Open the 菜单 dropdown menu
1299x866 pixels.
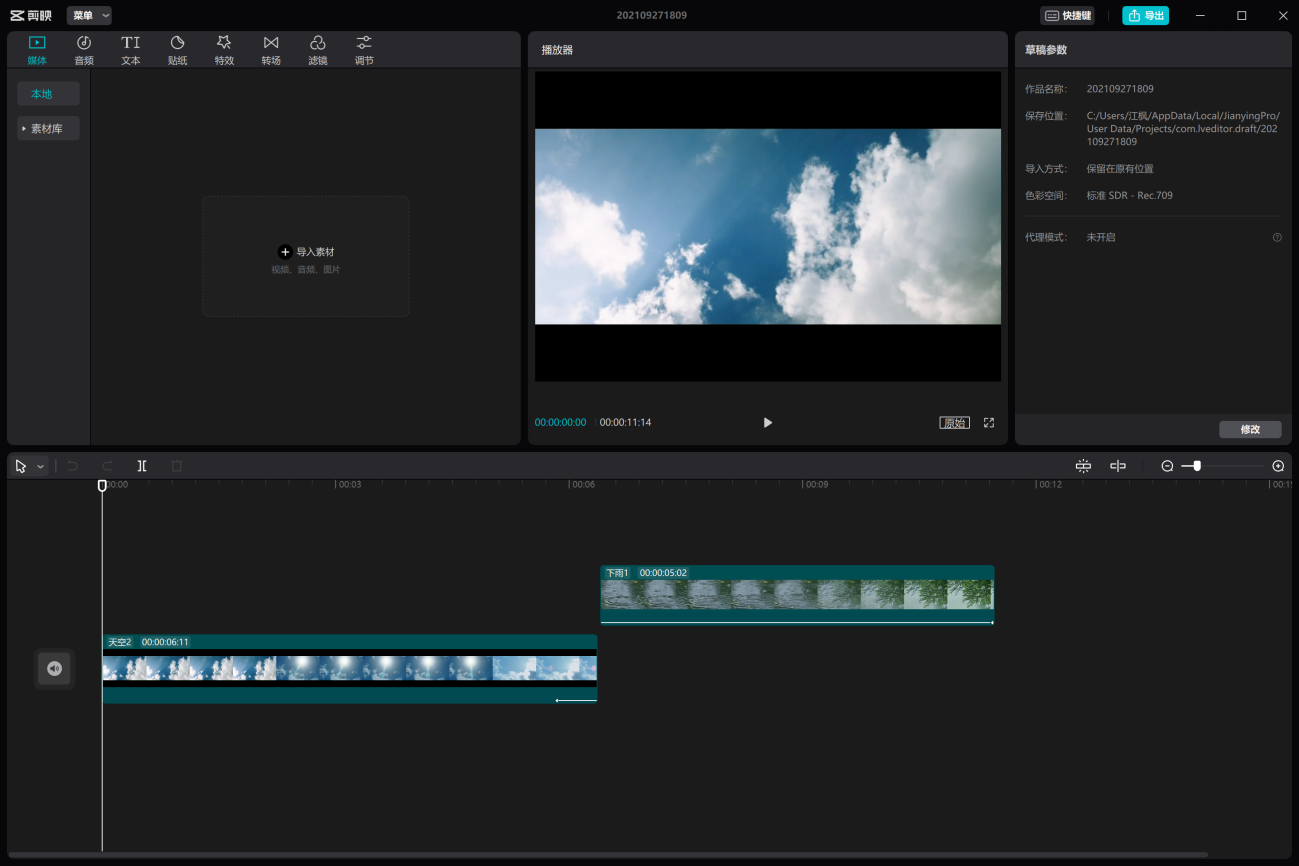(x=89, y=16)
